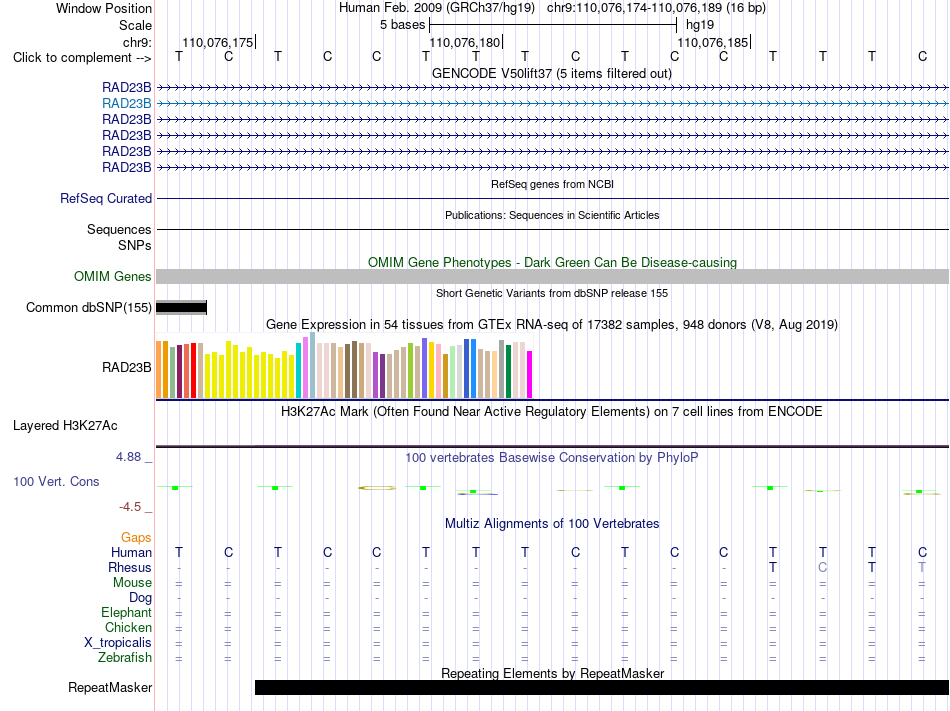
Task: Click the RepeatMasker black repeat element bar
Action: pos(602,687)
